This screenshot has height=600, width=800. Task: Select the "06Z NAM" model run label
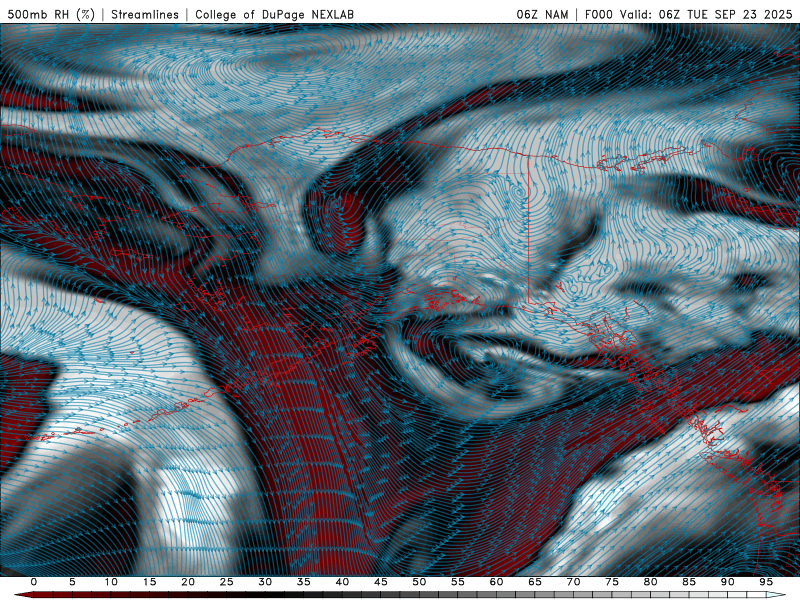click(x=542, y=14)
